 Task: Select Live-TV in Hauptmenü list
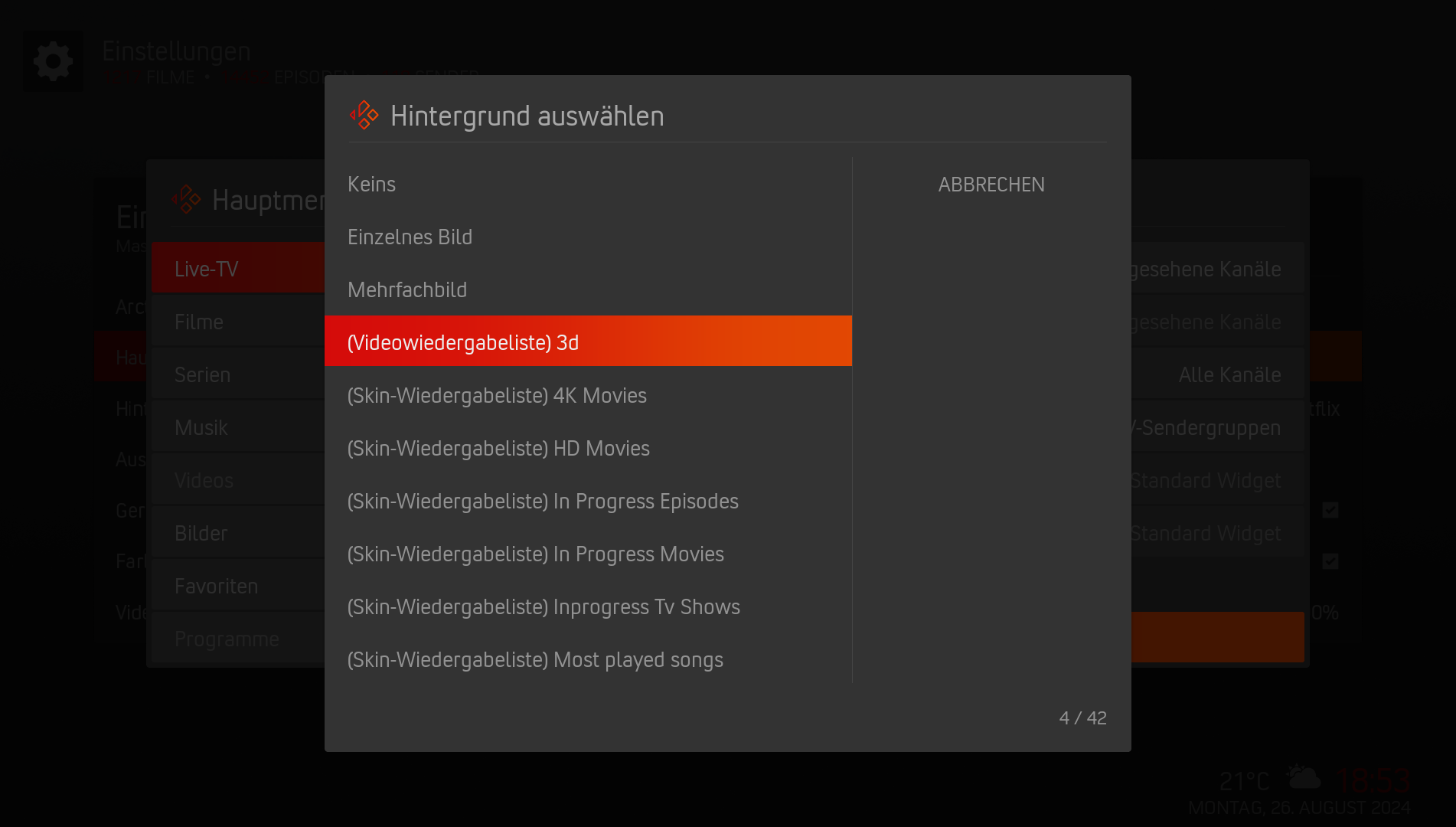click(238, 268)
